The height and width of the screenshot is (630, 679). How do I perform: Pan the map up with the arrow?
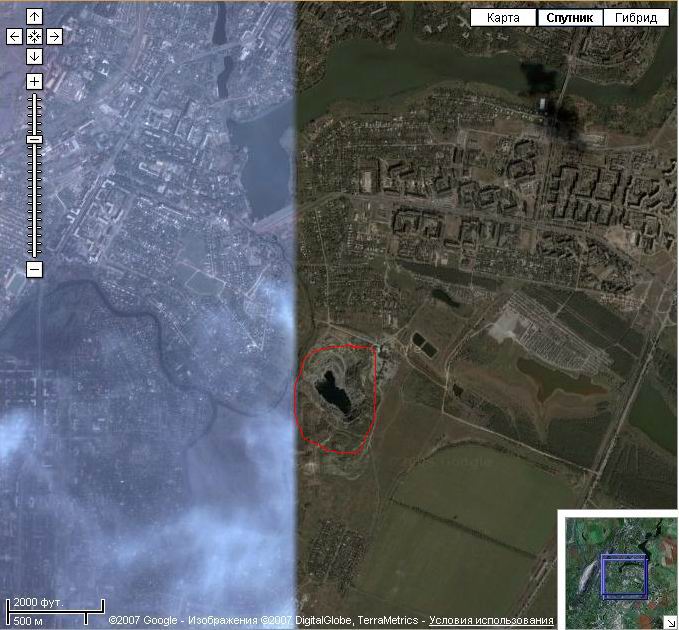tap(34, 17)
